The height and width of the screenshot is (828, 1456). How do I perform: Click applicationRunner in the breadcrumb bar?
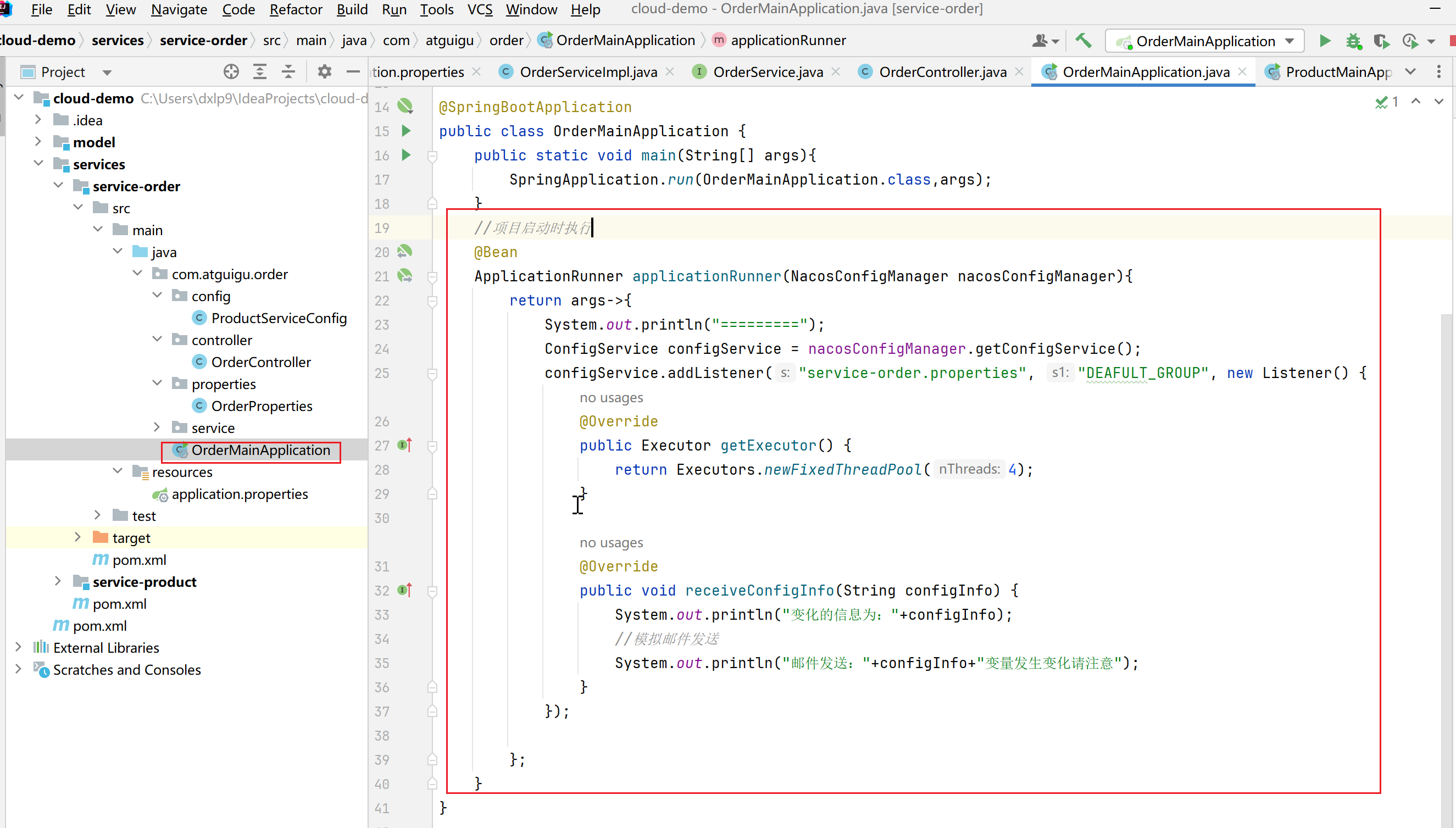(787, 40)
